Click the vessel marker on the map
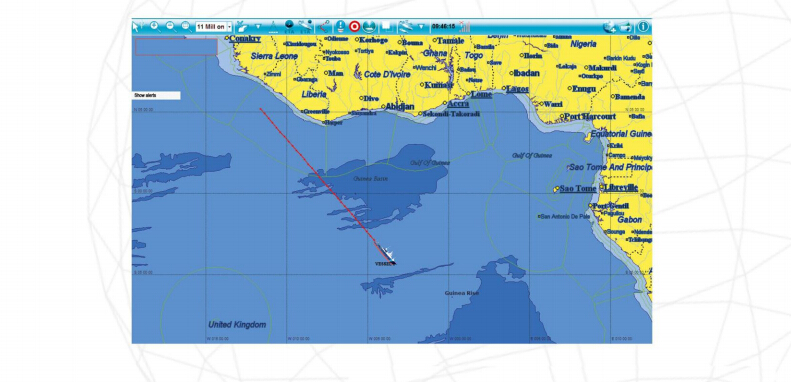 pyautogui.click(x=387, y=254)
